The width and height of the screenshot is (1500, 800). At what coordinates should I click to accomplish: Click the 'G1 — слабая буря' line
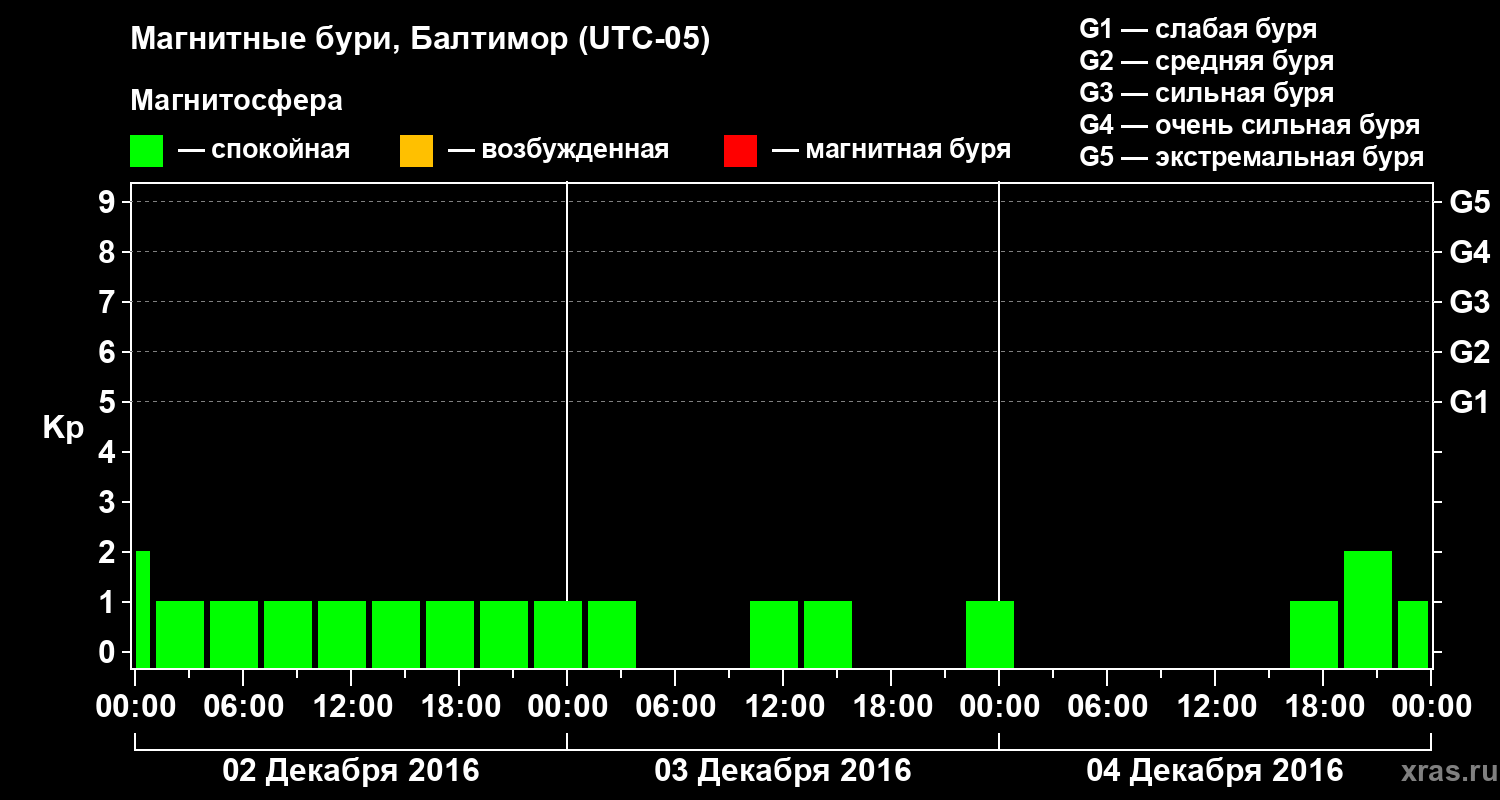coord(1198,29)
